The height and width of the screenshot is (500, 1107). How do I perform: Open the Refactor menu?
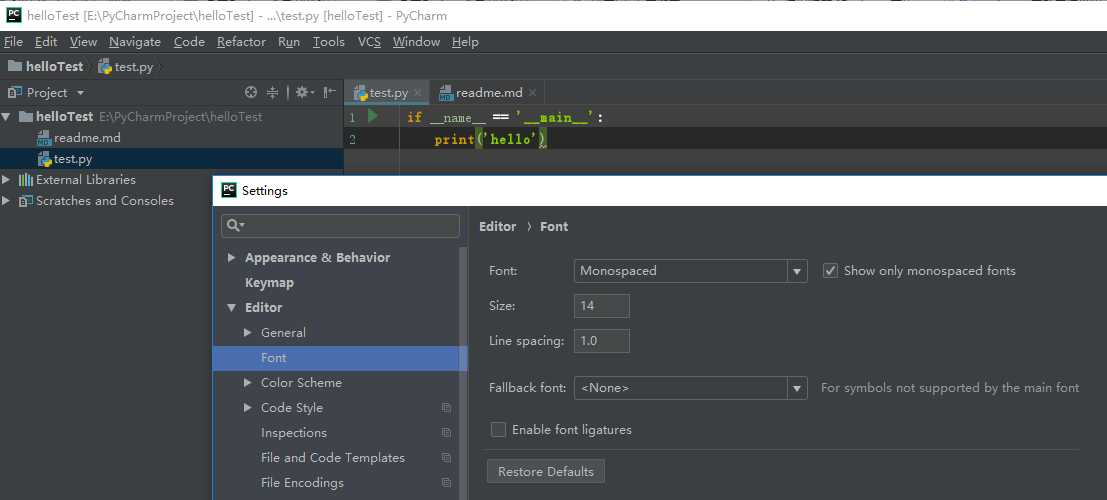(x=241, y=42)
